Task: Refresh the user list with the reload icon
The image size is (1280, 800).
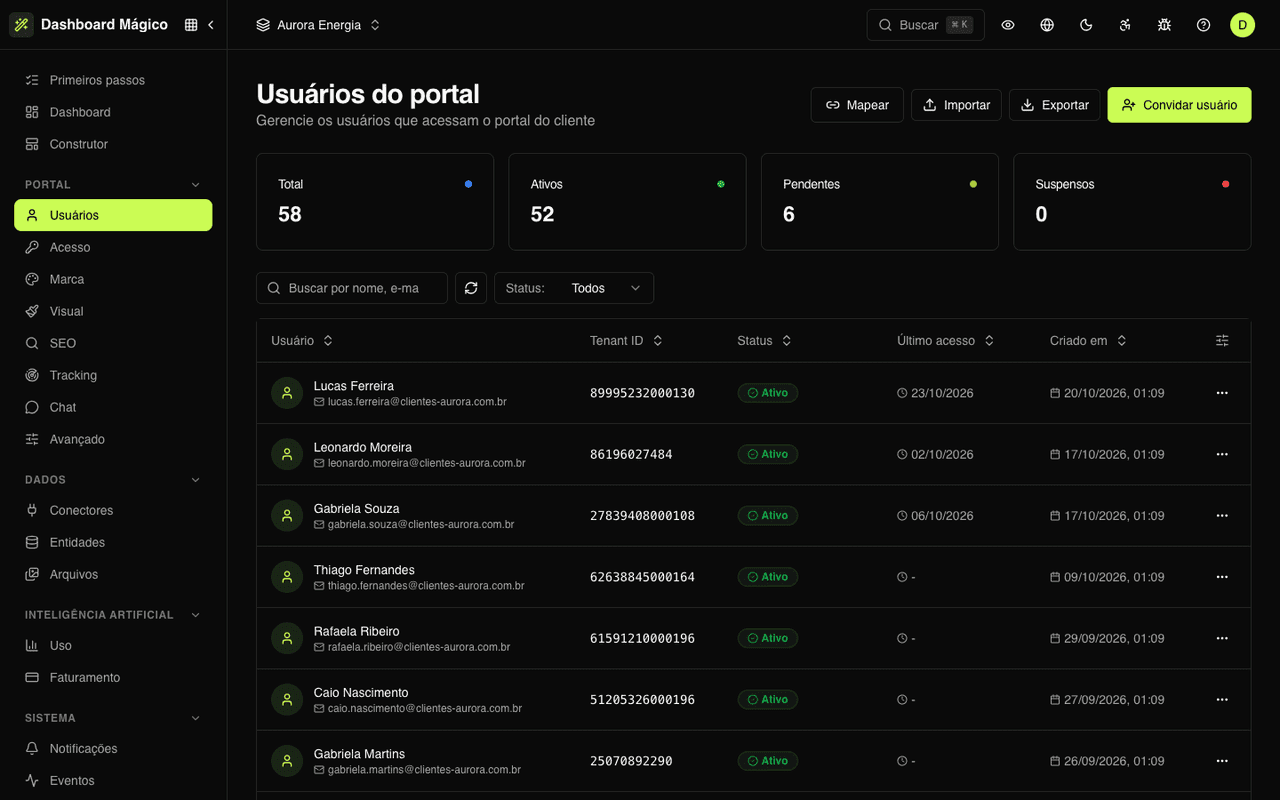Action: (471, 288)
